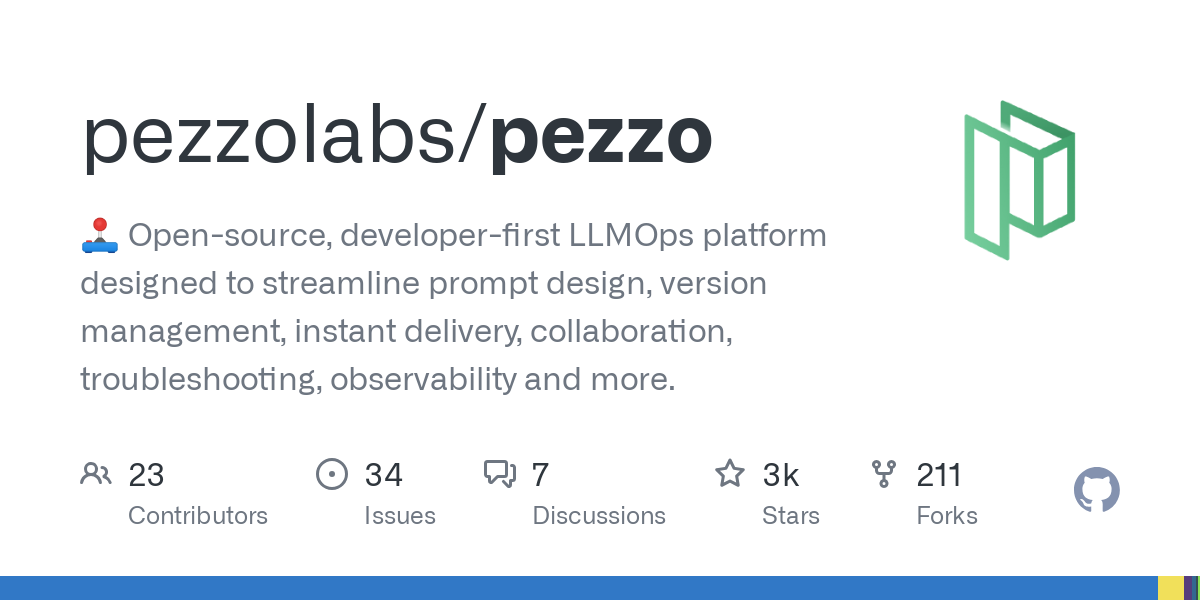The width and height of the screenshot is (1200, 600).
Task: Open the pezzolabs/pezzo repository title
Action: tap(397, 138)
